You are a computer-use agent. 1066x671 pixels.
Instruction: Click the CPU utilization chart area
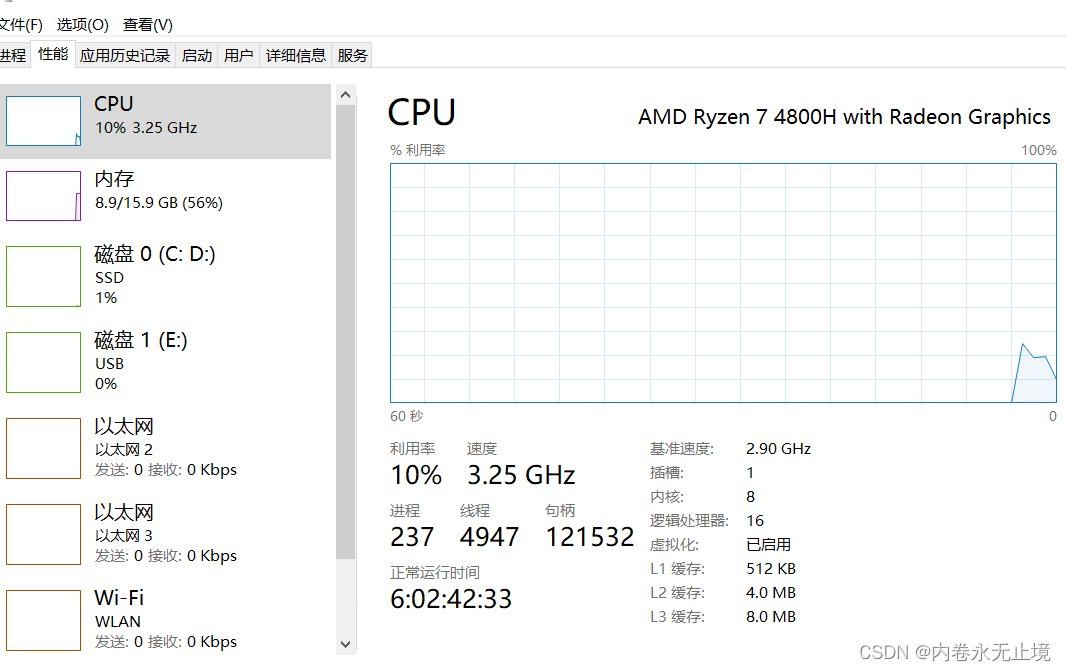722,283
